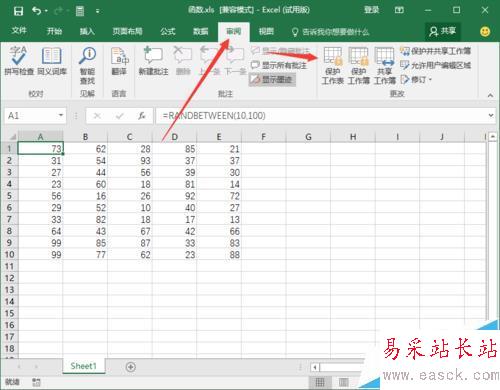Click New Comment (新建批注)

pos(153,61)
